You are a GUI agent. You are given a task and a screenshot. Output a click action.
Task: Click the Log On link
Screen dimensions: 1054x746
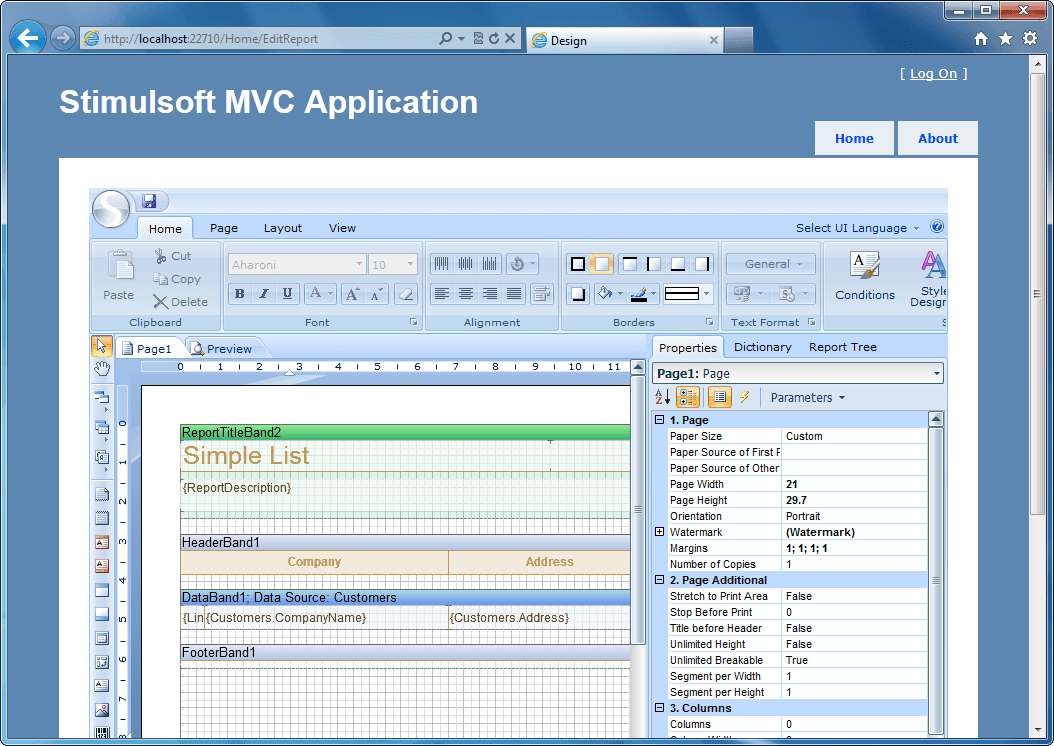(933, 74)
